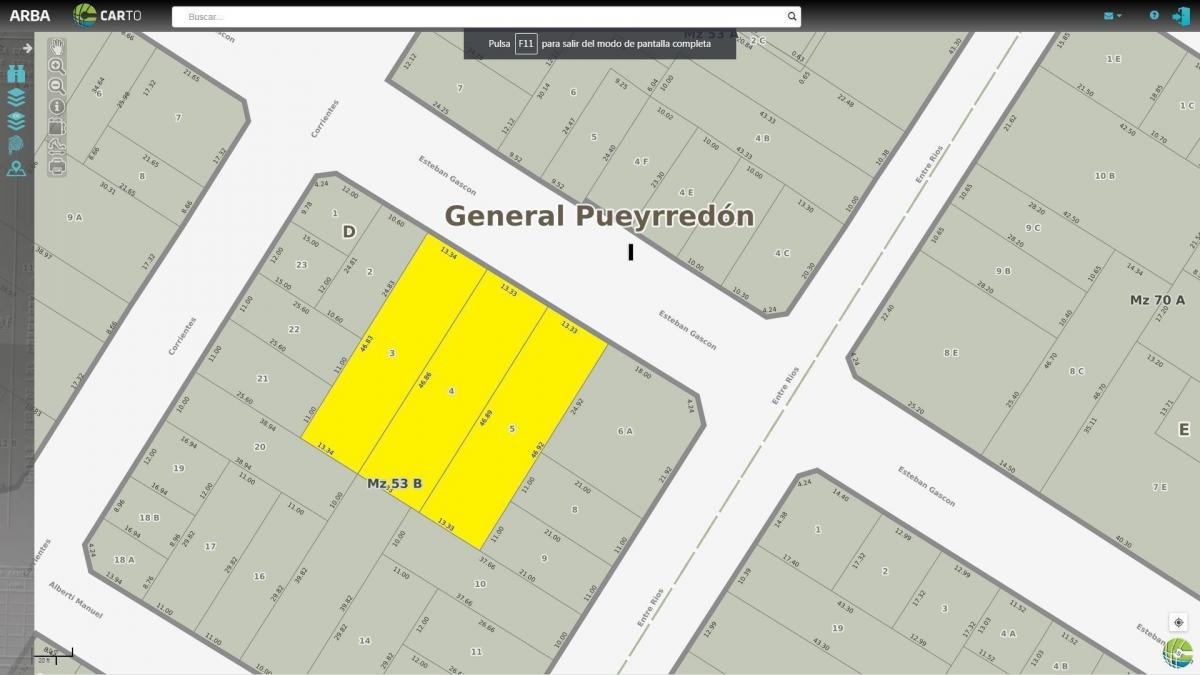Click parcel 18 B on the map
Viewport: 1200px width, 675px height.
[x=149, y=517]
